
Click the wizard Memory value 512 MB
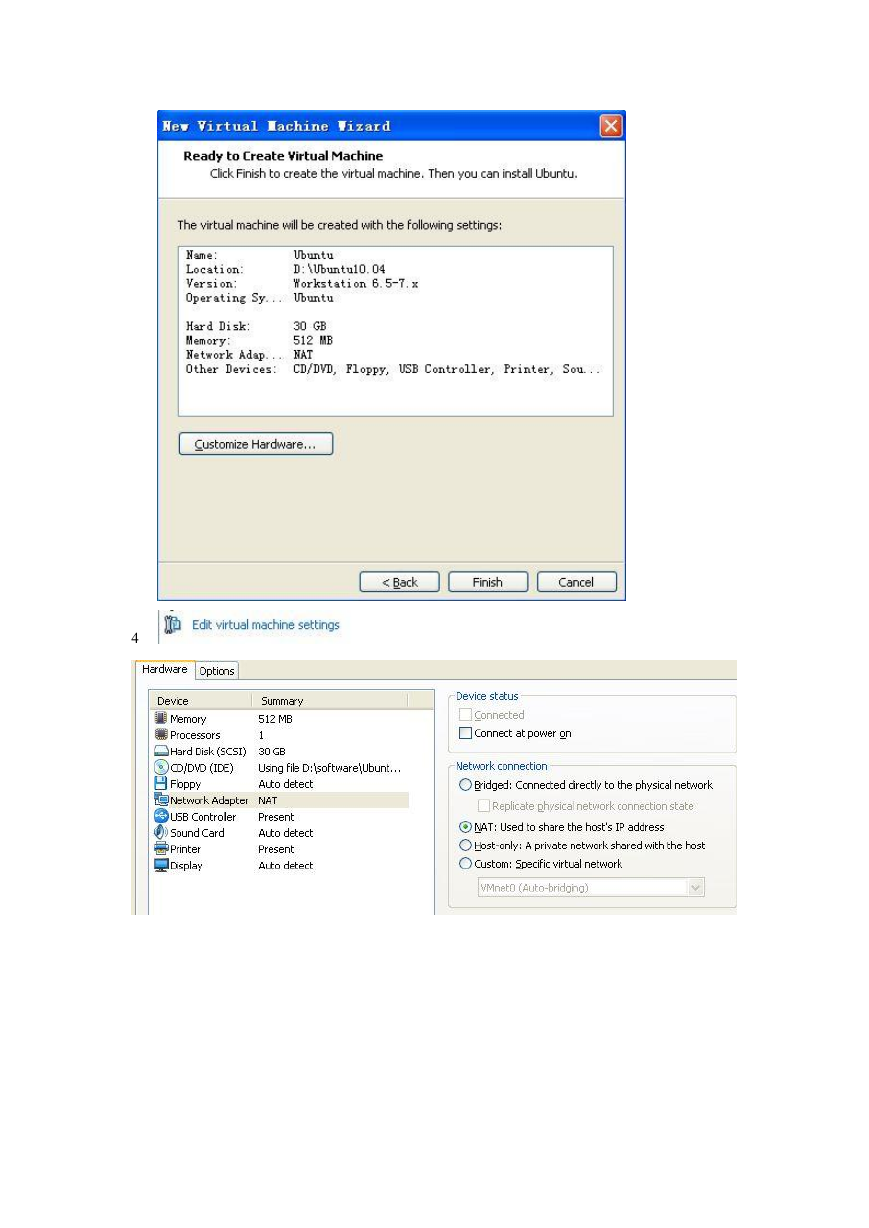coord(313,341)
